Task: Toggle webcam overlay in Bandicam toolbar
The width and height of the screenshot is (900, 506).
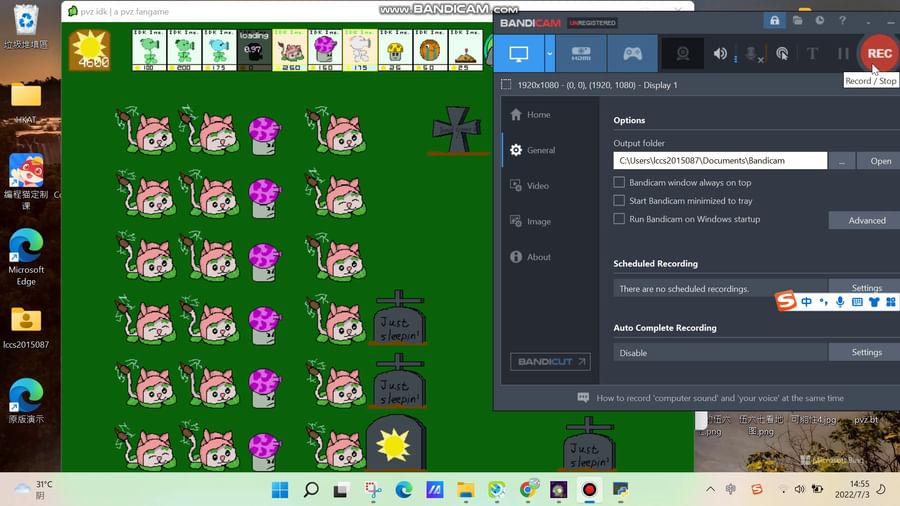Action: click(x=682, y=54)
